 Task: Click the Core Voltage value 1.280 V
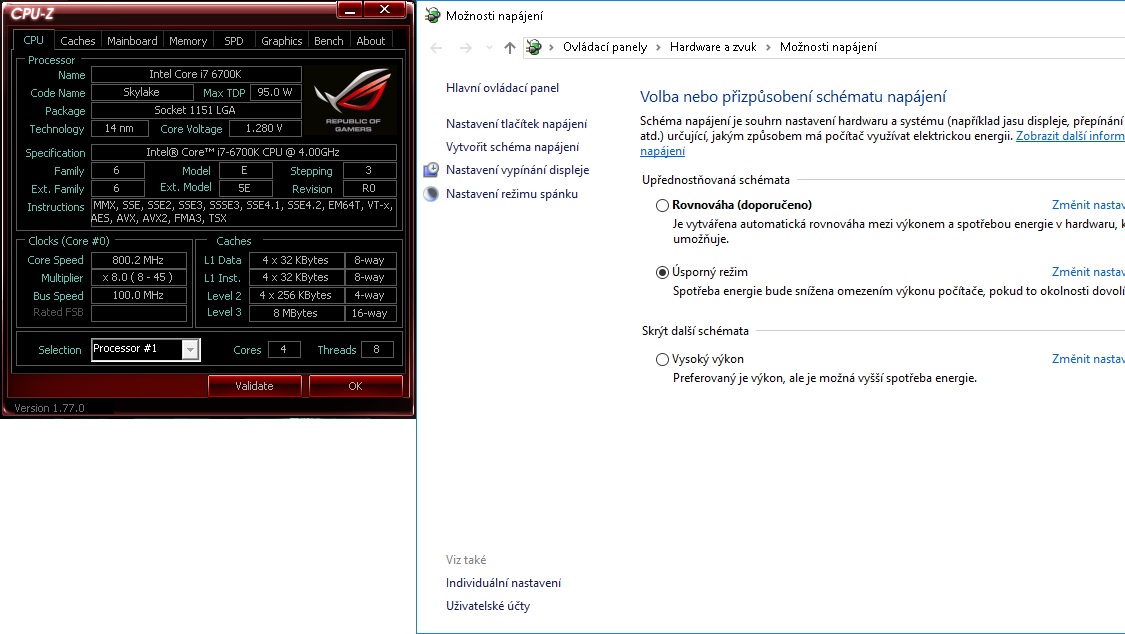click(265, 128)
